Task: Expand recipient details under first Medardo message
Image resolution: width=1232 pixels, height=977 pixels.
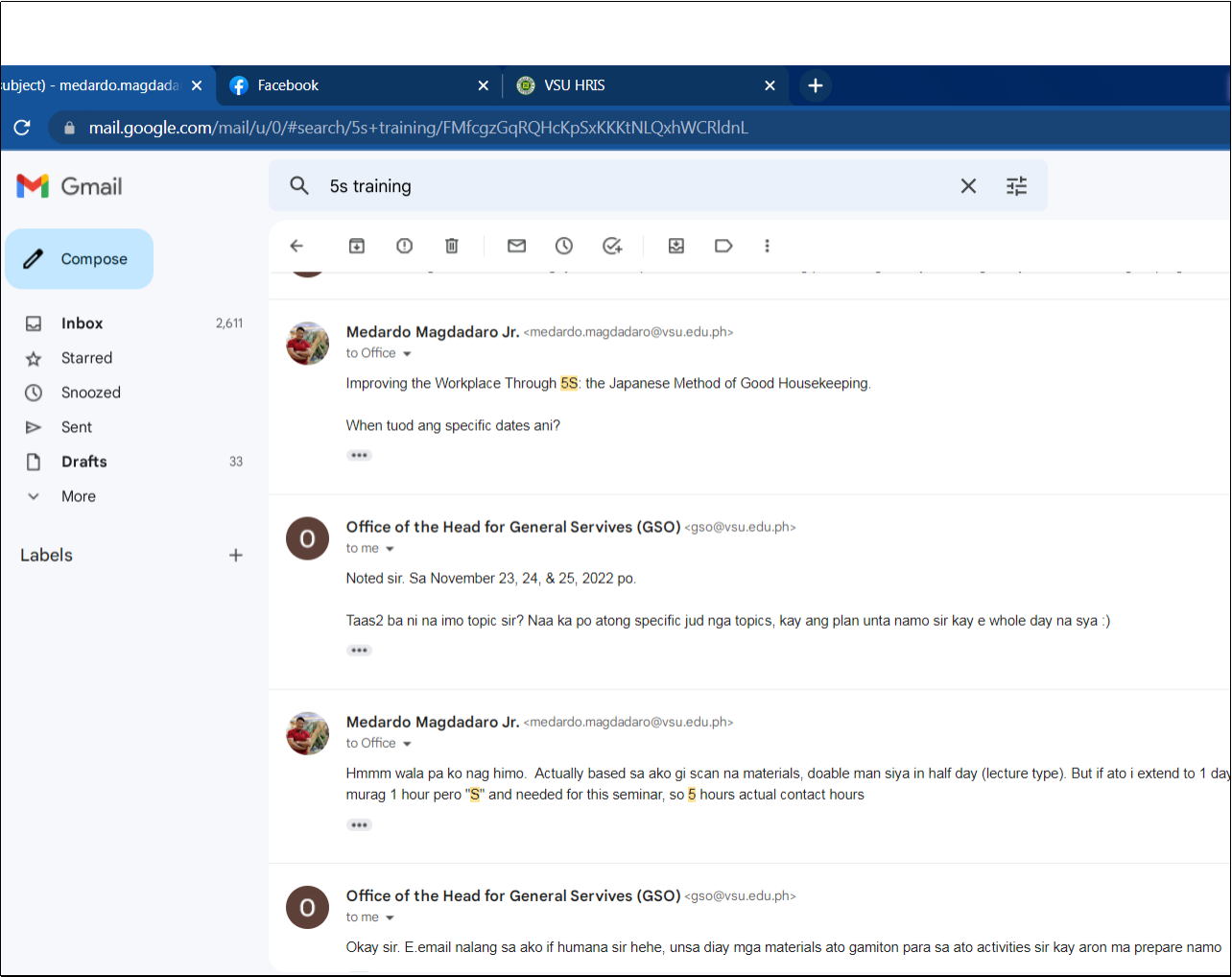Action: pos(407,354)
